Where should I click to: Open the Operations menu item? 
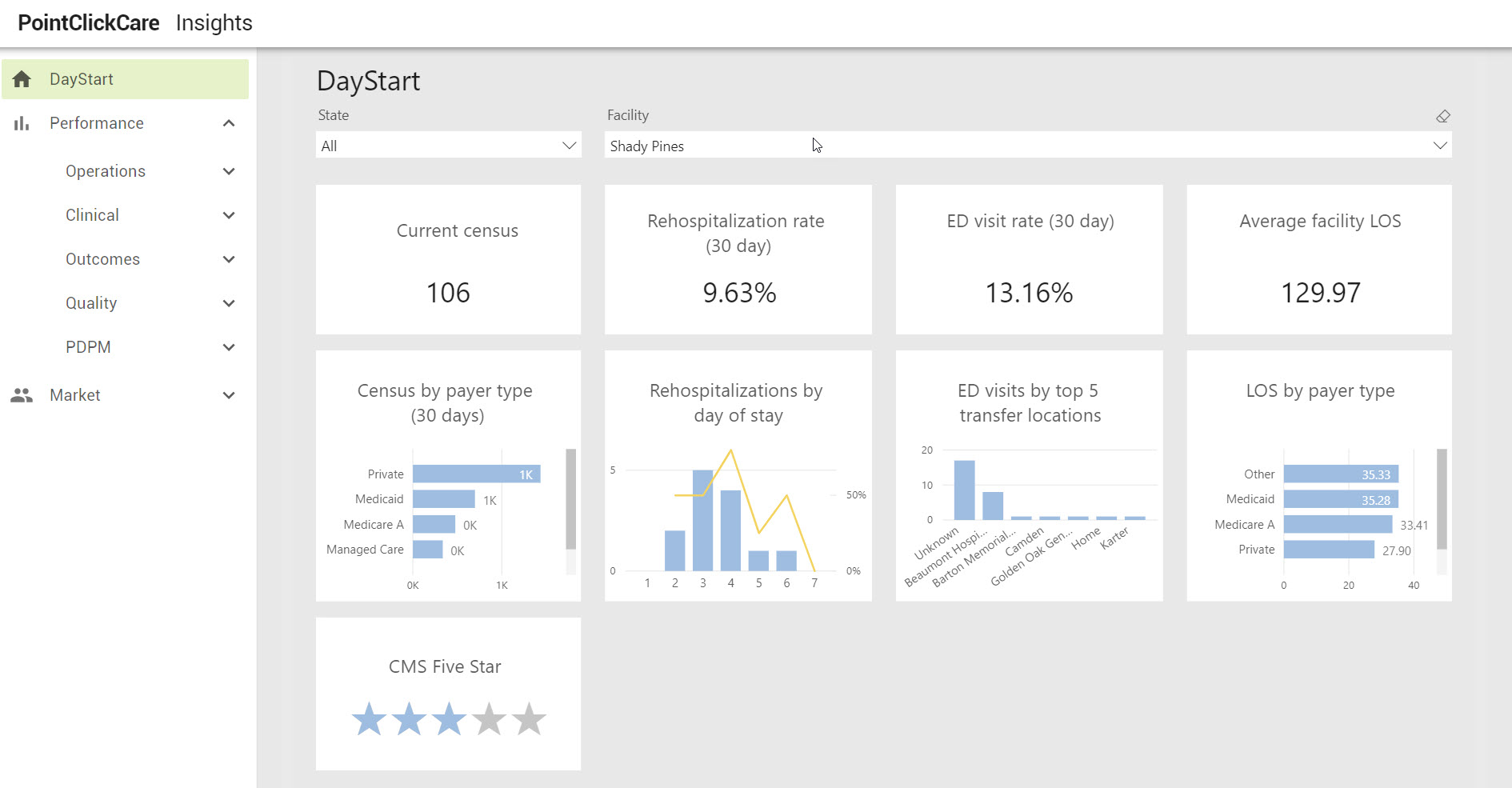tap(106, 171)
